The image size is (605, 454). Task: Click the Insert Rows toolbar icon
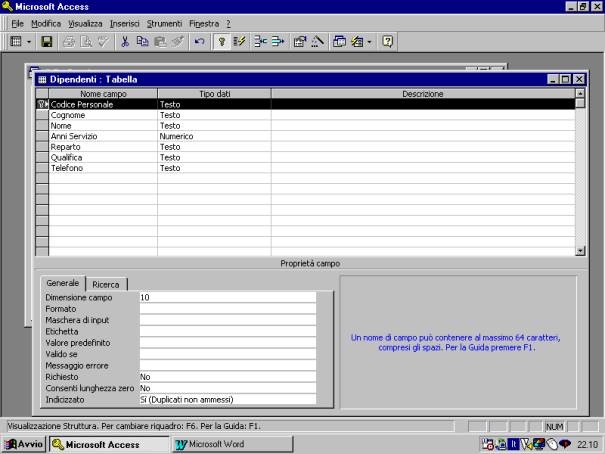point(260,41)
